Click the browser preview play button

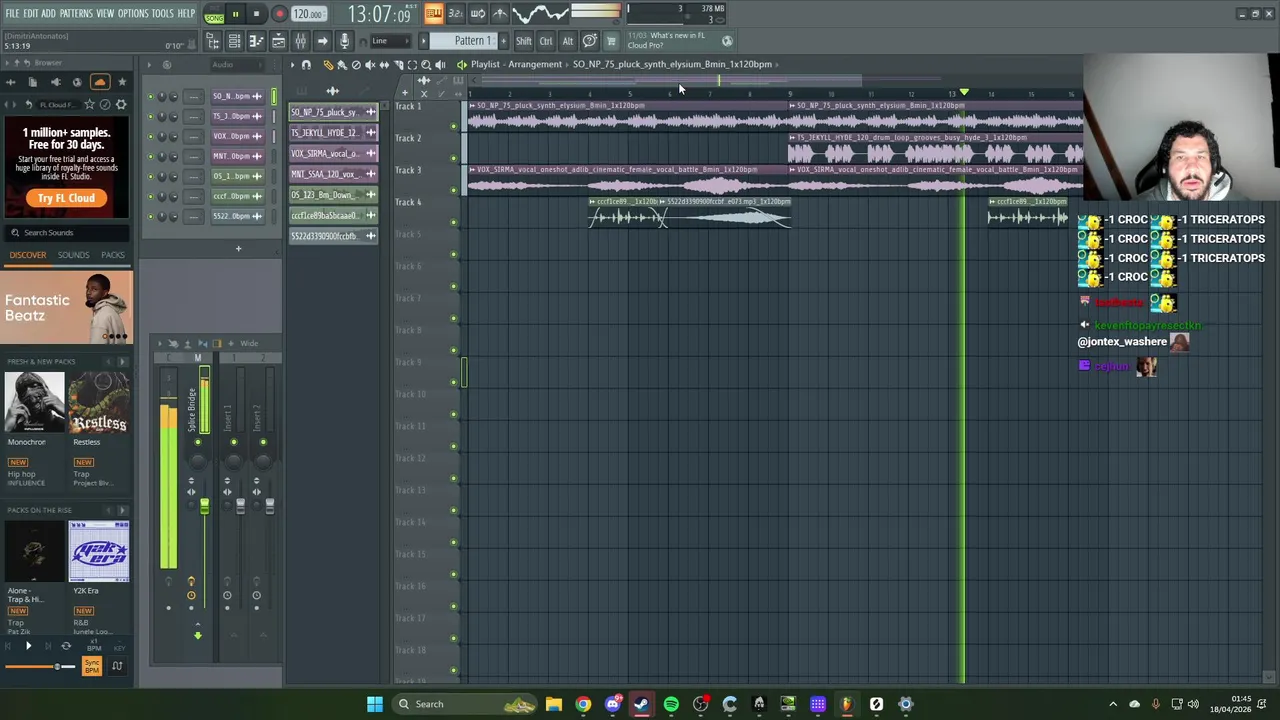point(28,647)
